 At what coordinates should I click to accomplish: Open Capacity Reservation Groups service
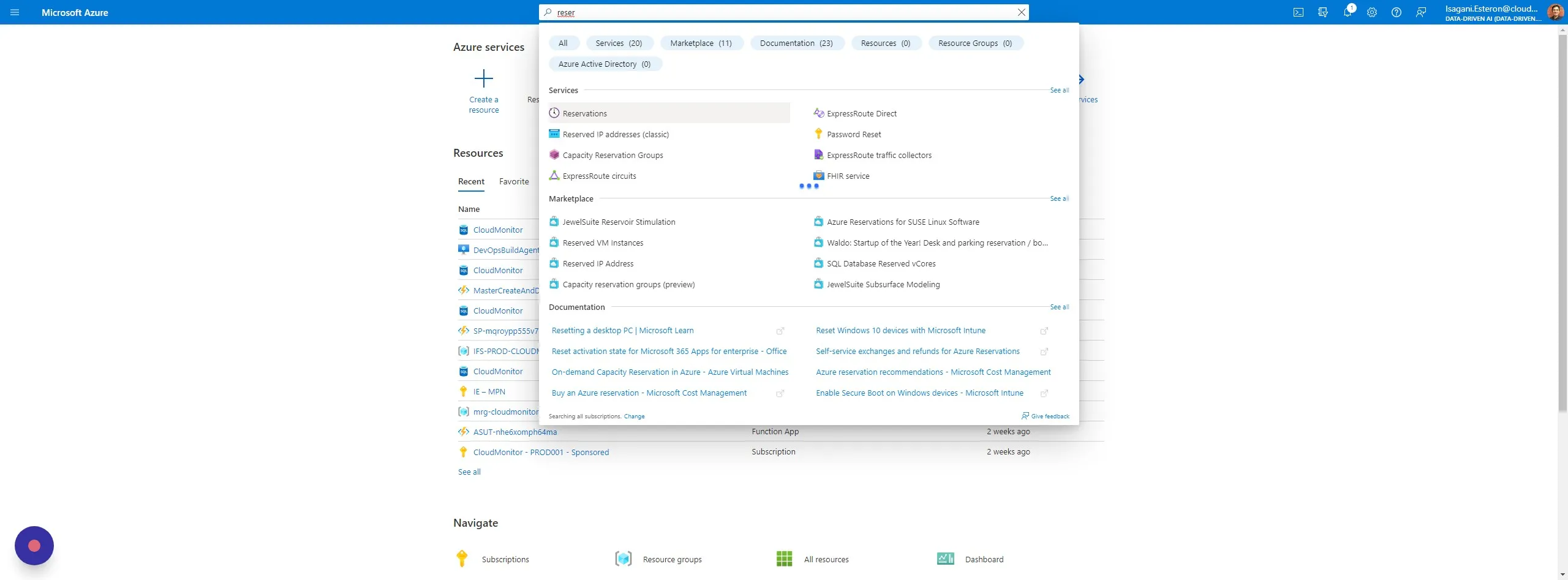(606, 155)
